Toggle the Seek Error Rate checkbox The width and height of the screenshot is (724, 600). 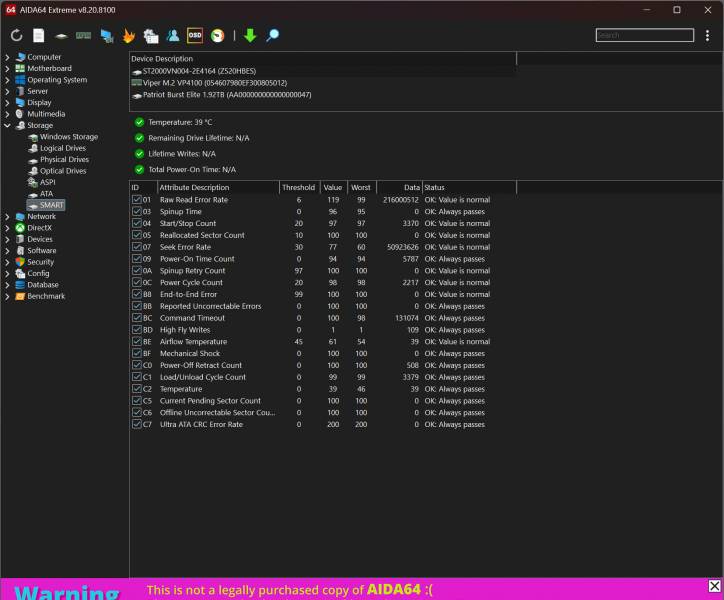tap(137, 247)
